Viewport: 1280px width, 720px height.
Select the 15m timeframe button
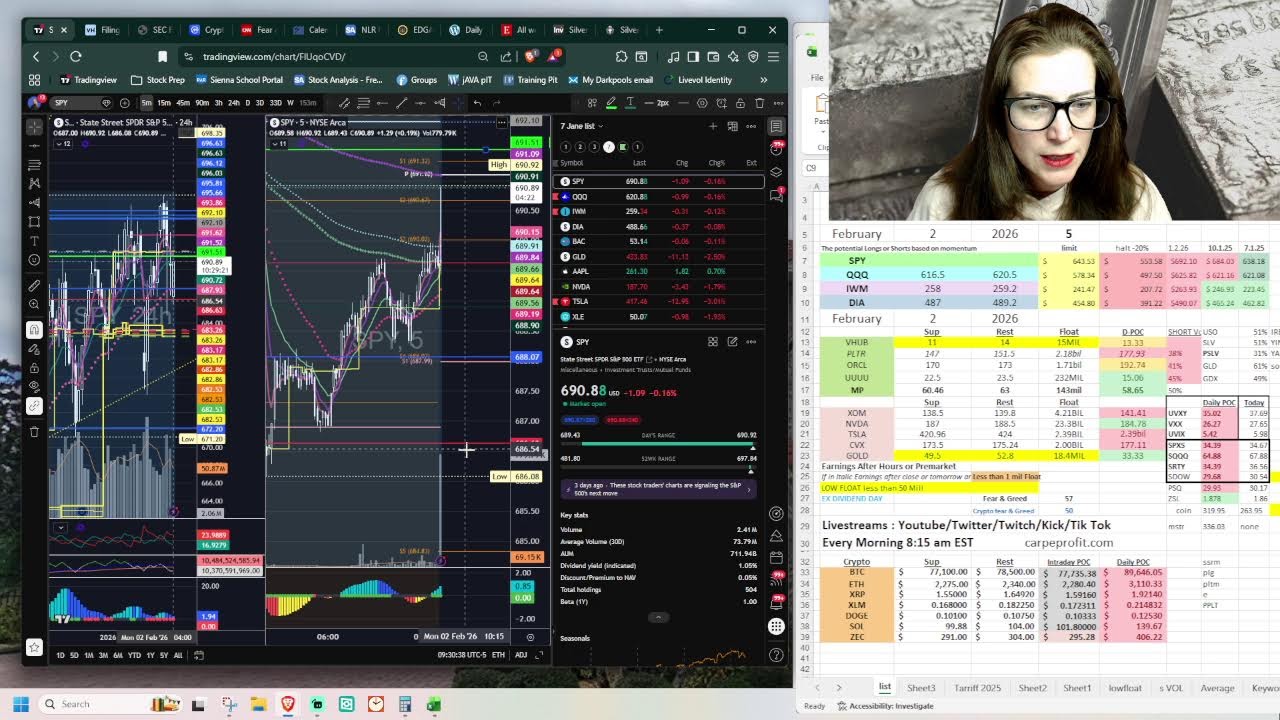(x=164, y=102)
